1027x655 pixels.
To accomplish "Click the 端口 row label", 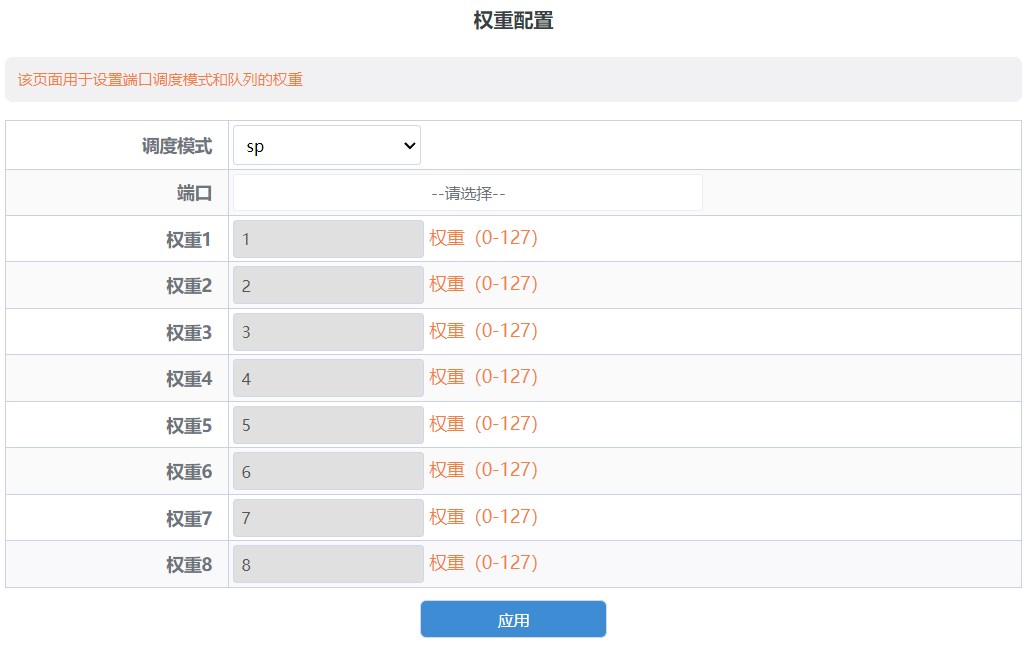I will [195, 193].
